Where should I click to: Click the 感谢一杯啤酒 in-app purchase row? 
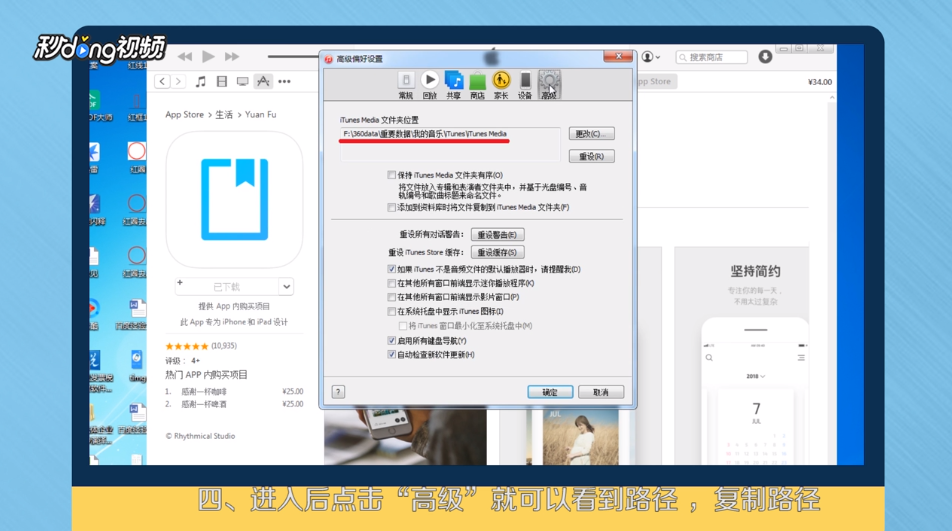pyautogui.click(x=234, y=404)
